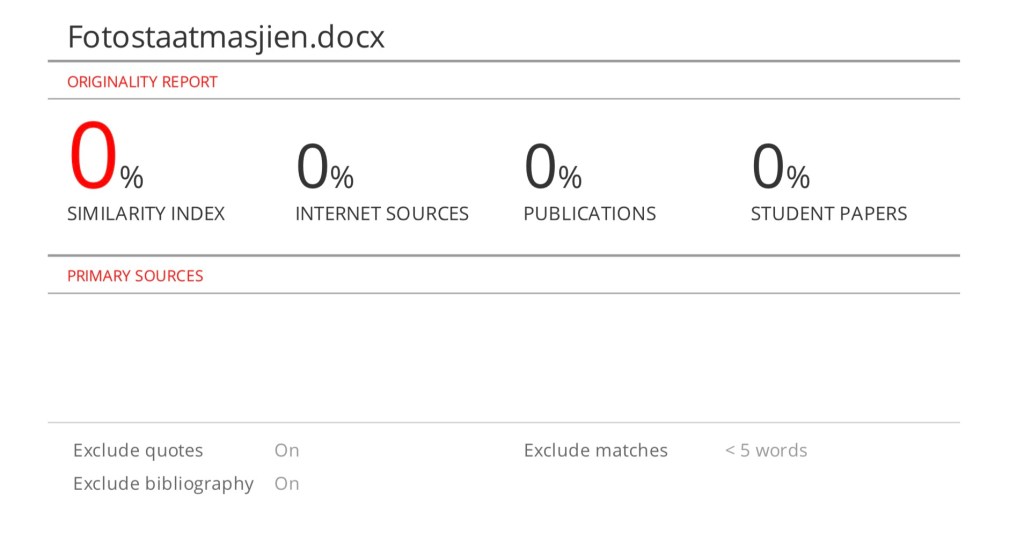
Task: Click the large red zero similarity score
Action: tap(92, 158)
